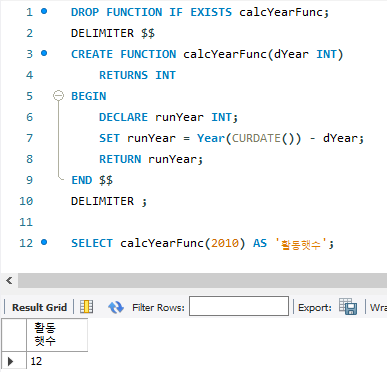This screenshot has width=387, height=372.
Task: Click DECLARE keyword on line 6
Action: (x=123, y=117)
